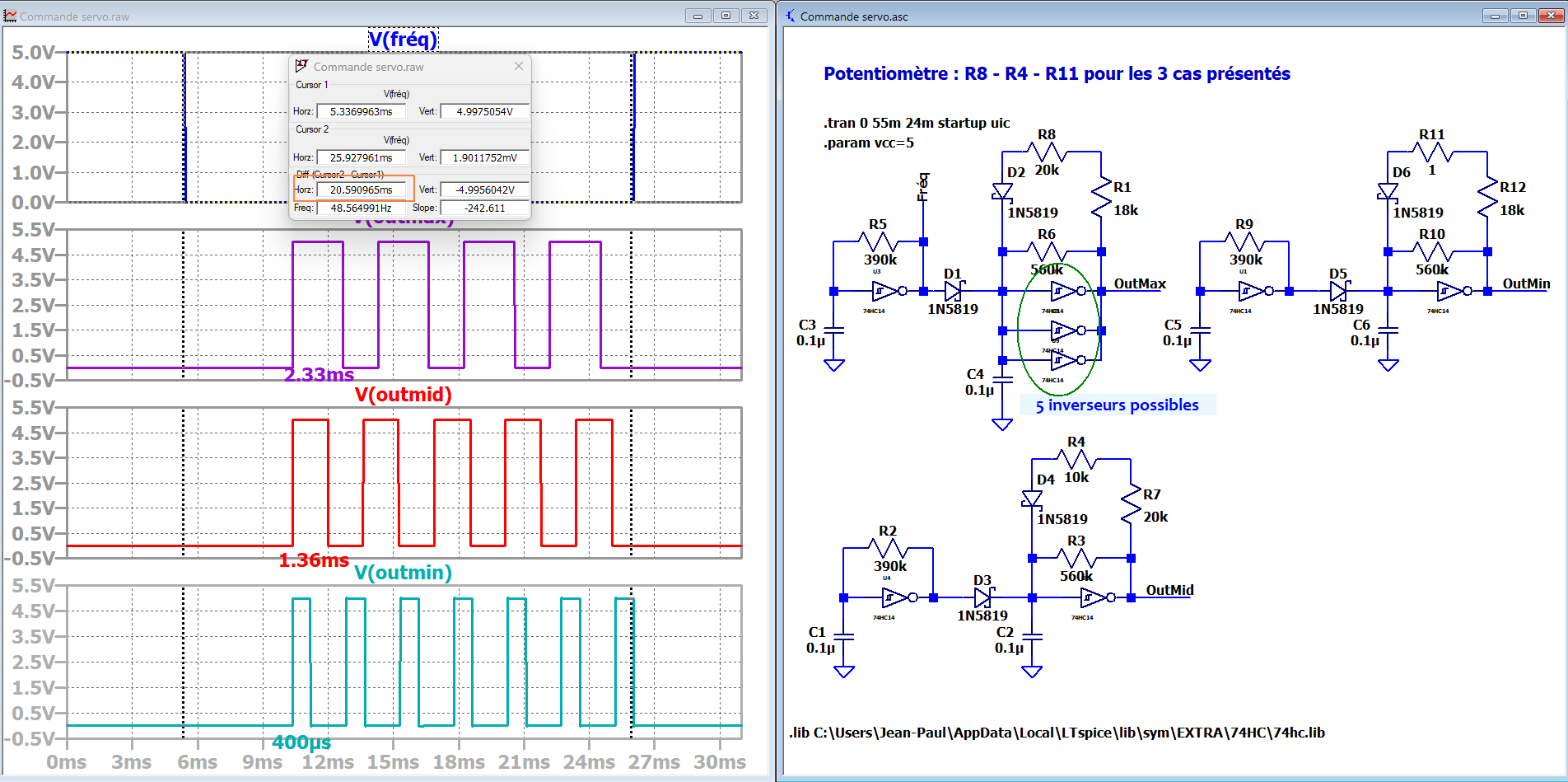This screenshot has height=782, width=1568.
Task: Maximize the Commande servo.asc schematic window
Action: (1523, 16)
